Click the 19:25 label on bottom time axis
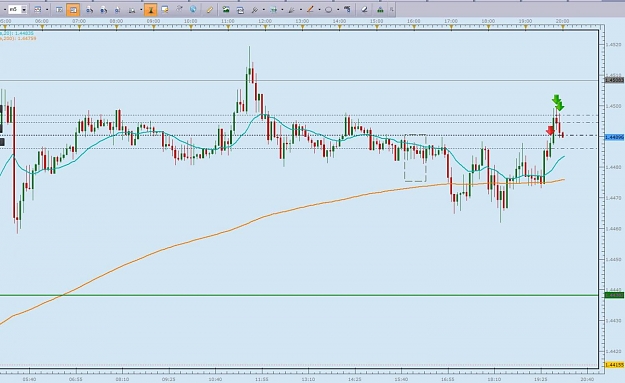The width and height of the screenshot is (625, 383). (x=541, y=379)
